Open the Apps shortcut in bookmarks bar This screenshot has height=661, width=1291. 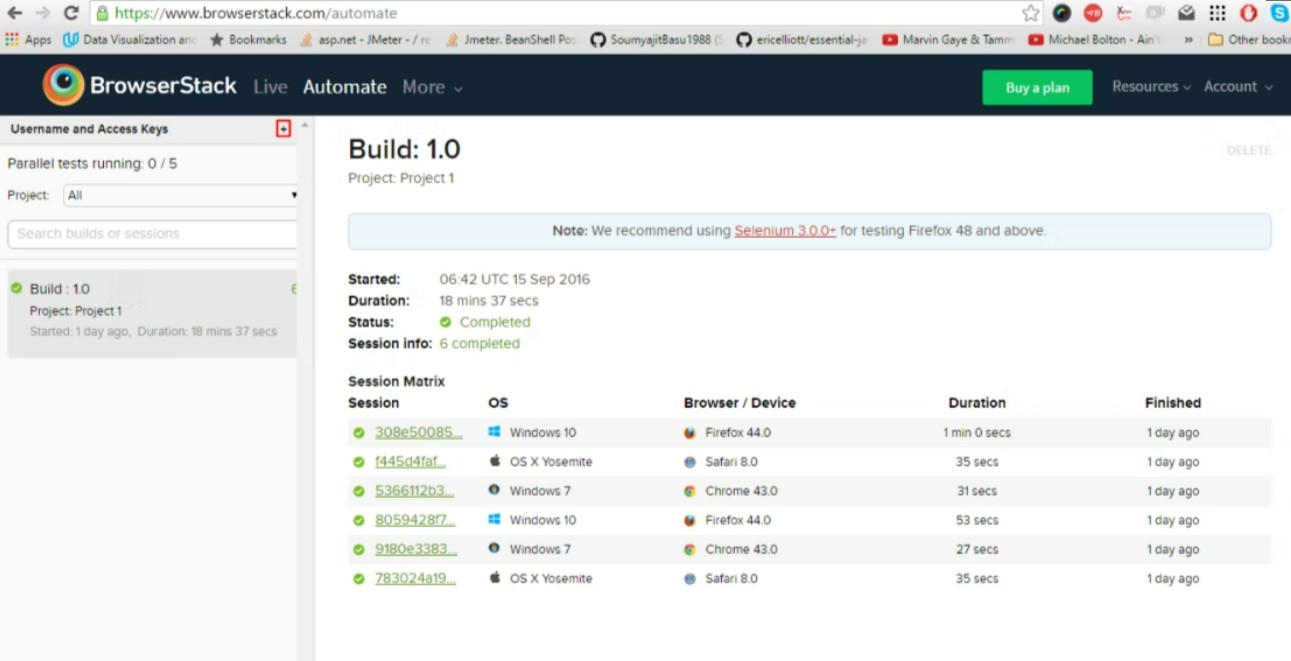pyautogui.click(x=29, y=40)
